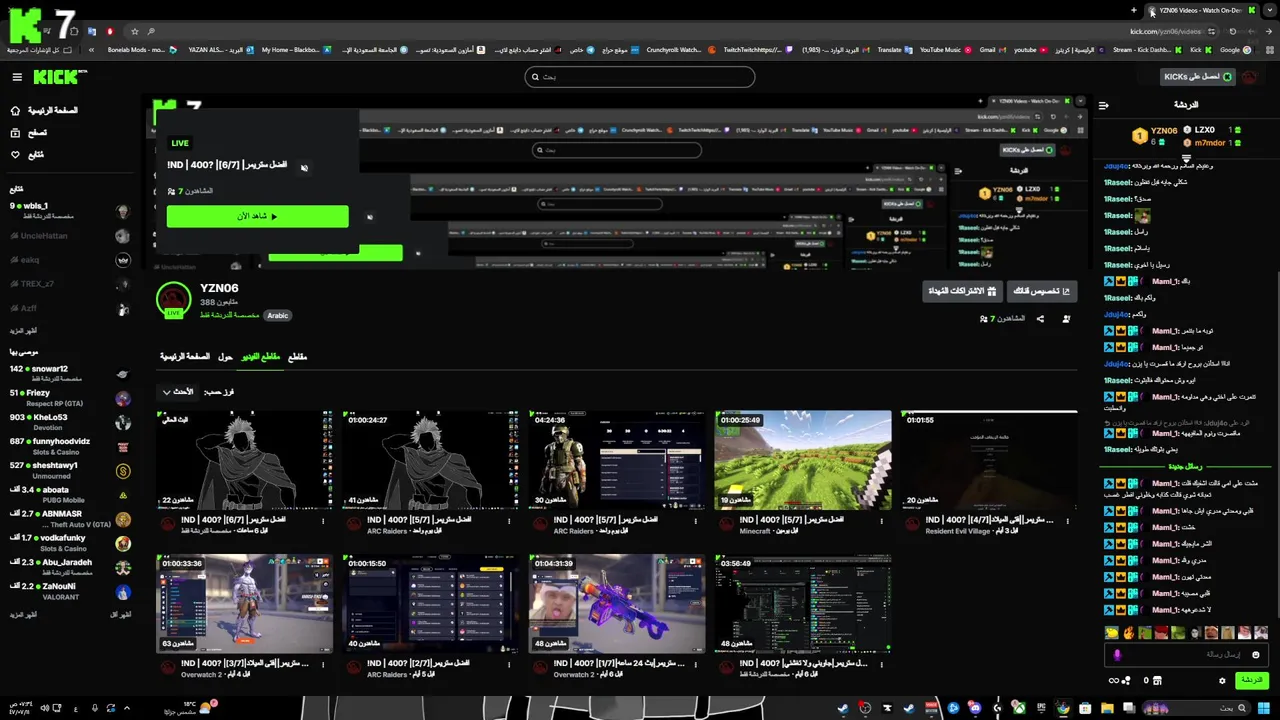Open Discord from the taskbar

point(975,709)
